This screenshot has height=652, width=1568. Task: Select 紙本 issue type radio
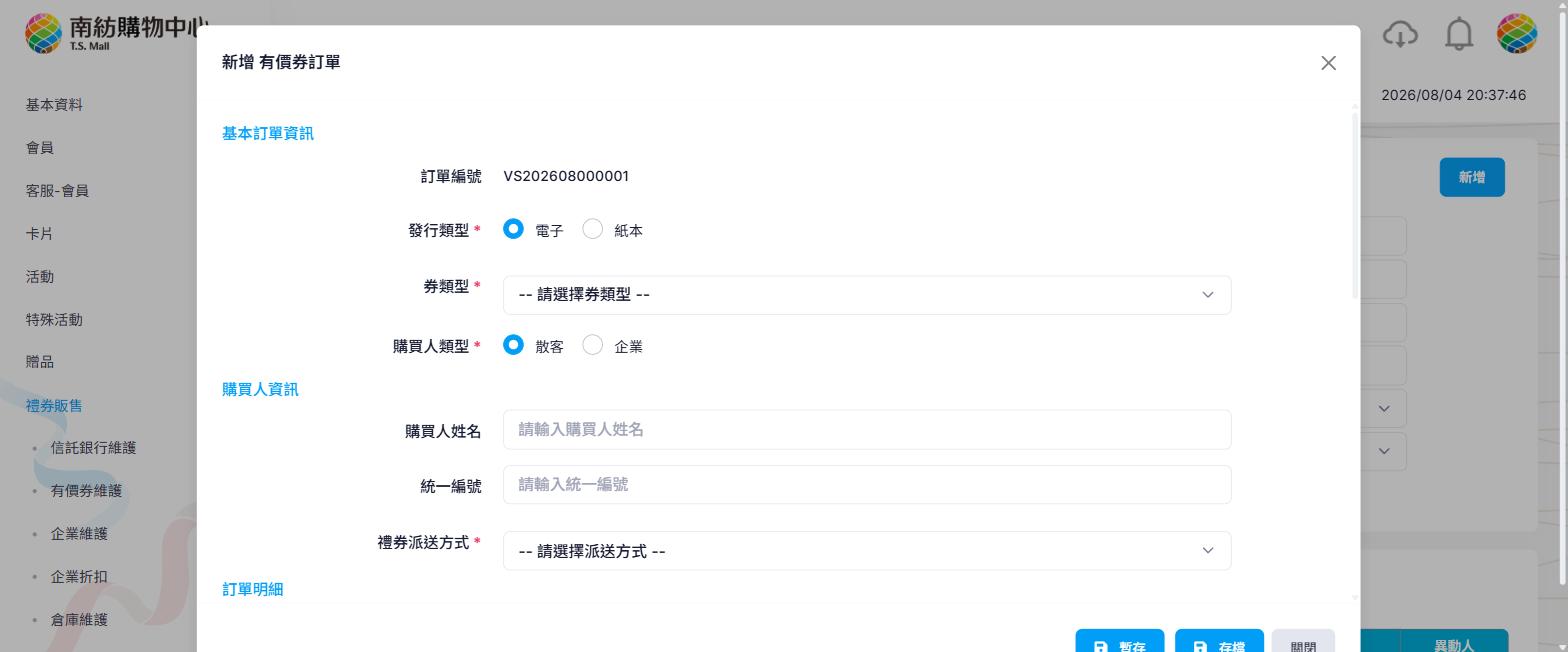[592, 229]
